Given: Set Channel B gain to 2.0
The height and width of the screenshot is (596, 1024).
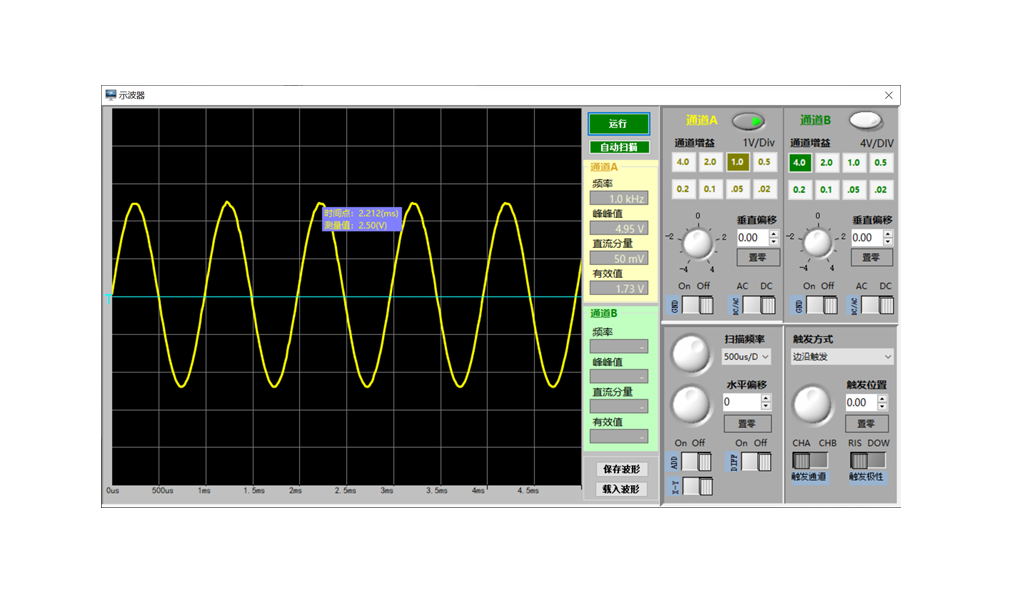Looking at the screenshot, I should click(826, 162).
